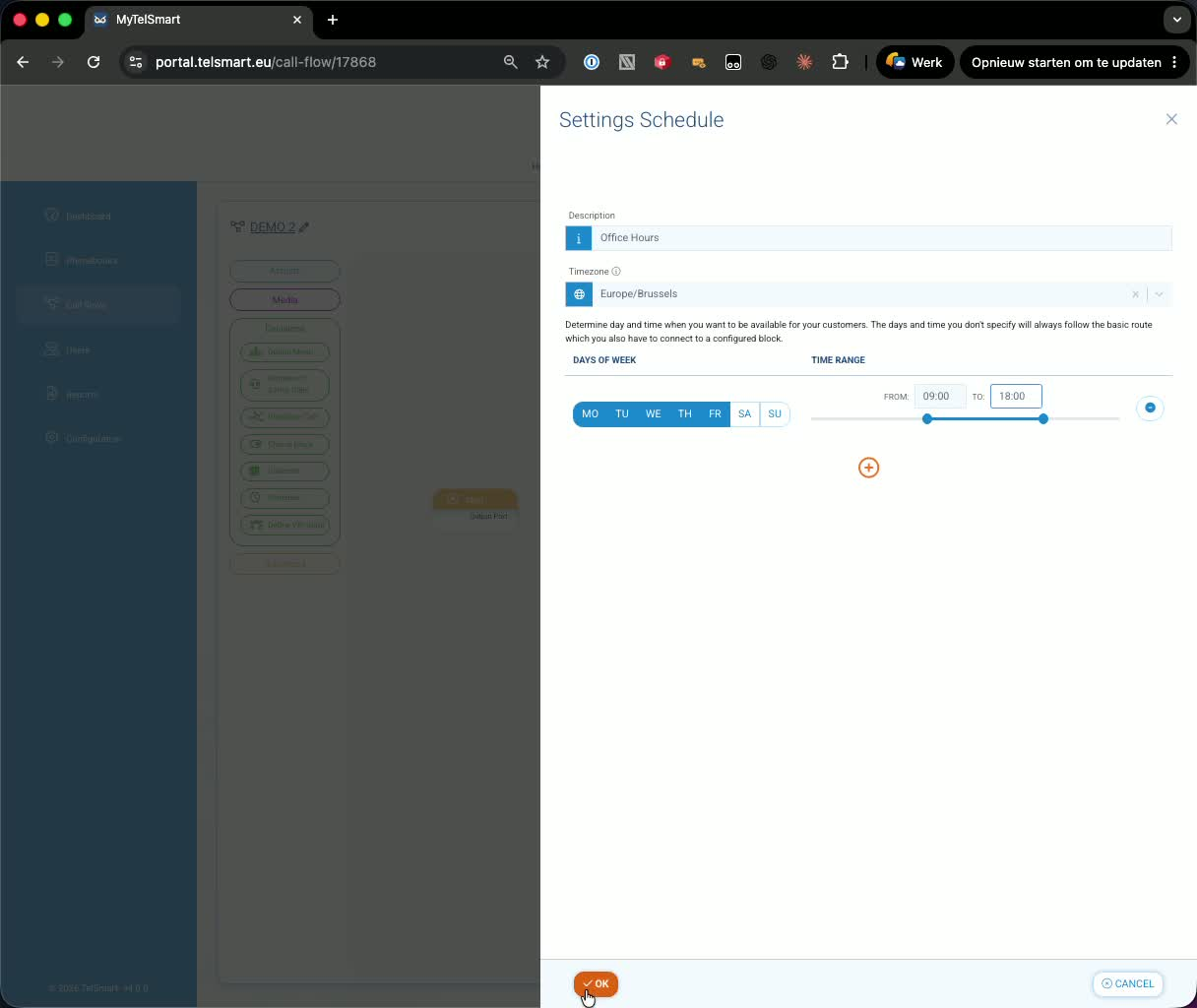Open the 1Password extension icon
This screenshot has width=1197, height=1008.
tap(592, 62)
